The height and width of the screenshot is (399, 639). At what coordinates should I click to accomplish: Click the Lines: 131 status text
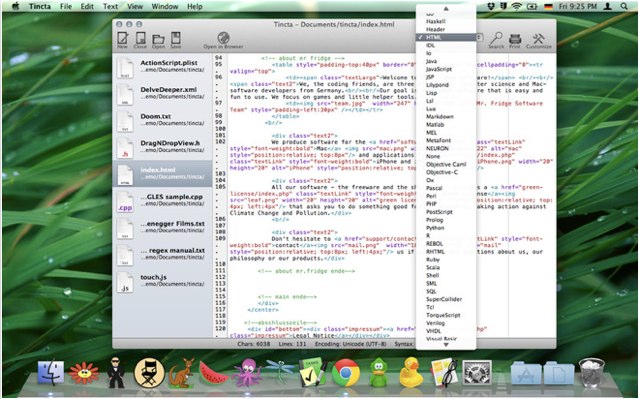[x=292, y=344]
